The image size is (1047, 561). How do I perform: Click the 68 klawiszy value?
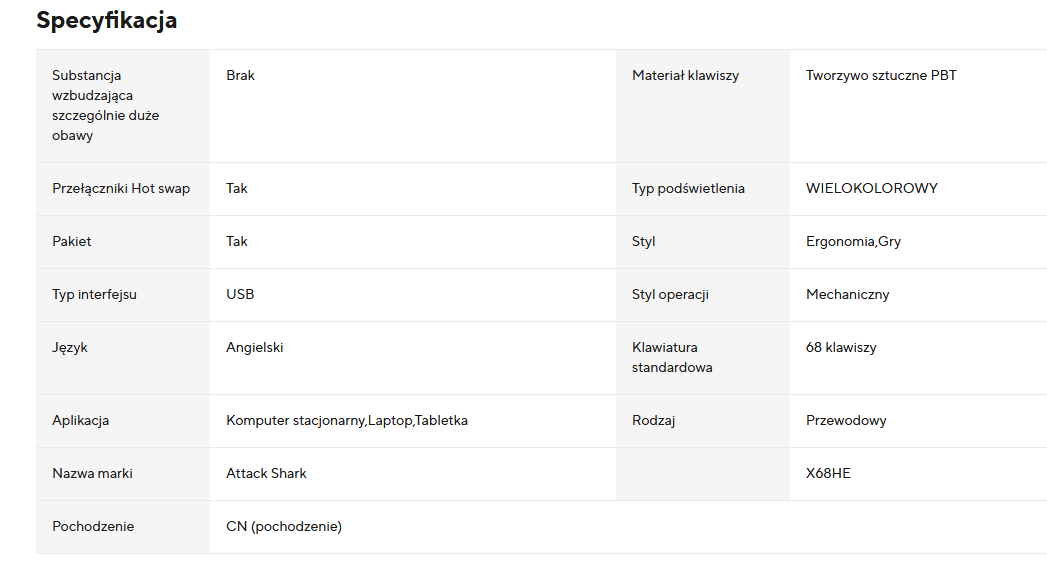[x=840, y=347]
